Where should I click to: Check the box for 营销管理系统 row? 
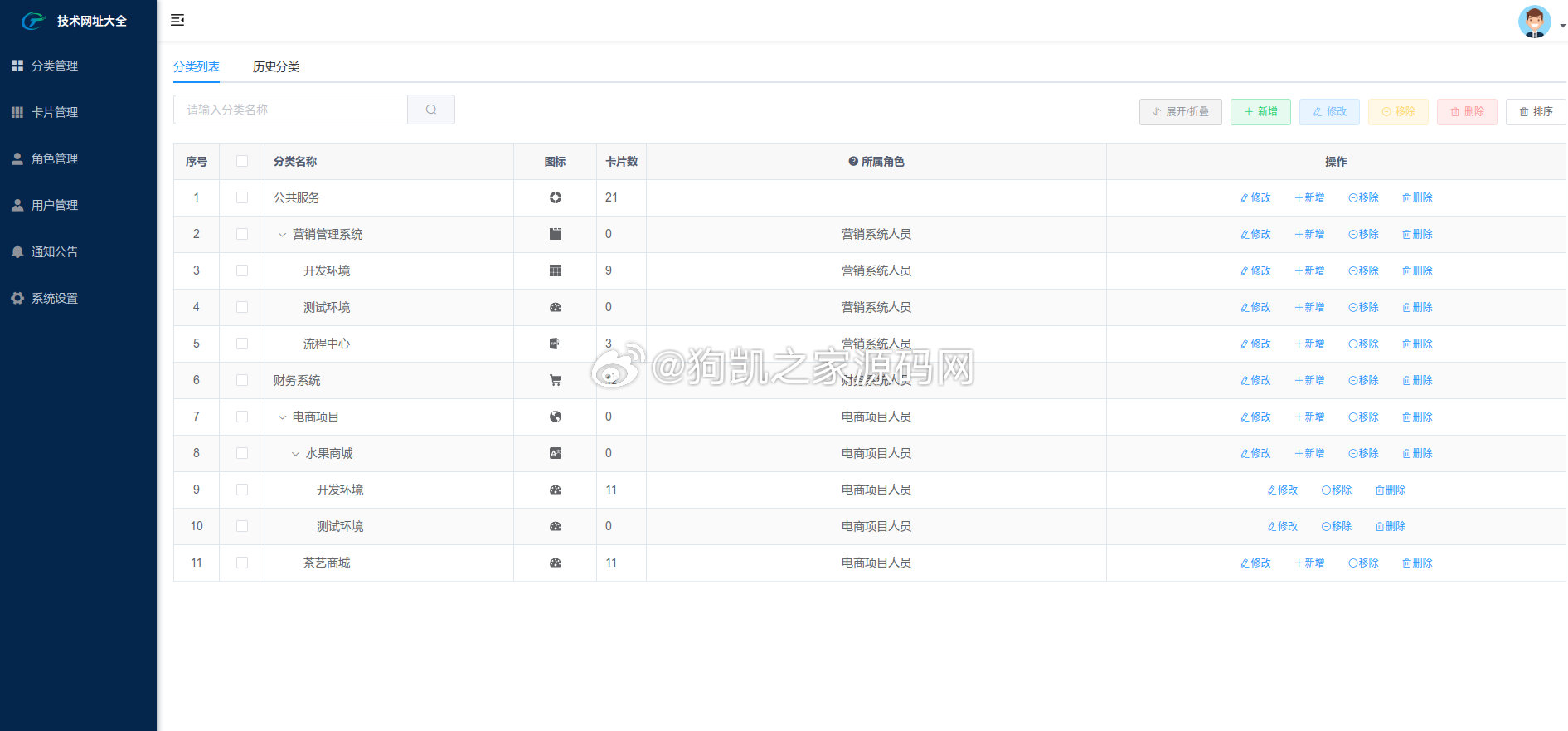(242, 234)
